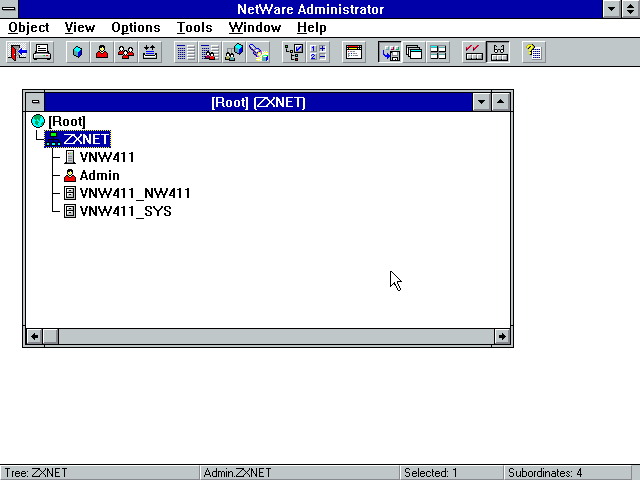Click the server tower icon beside VNW411
This screenshot has height=480, width=640.
(x=70, y=157)
